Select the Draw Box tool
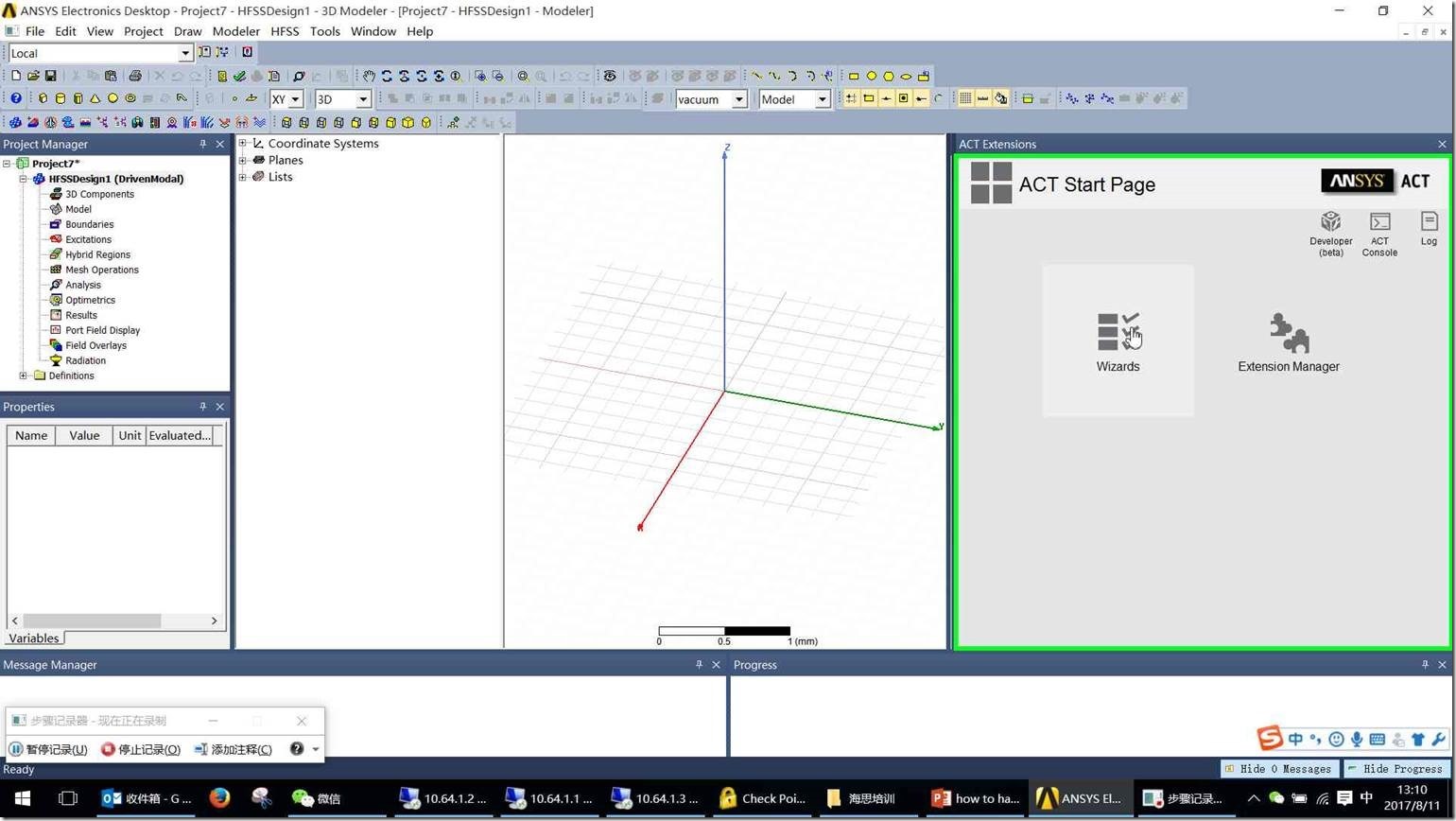Viewport: 1456px width, 821px height. [x=43, y=98]
